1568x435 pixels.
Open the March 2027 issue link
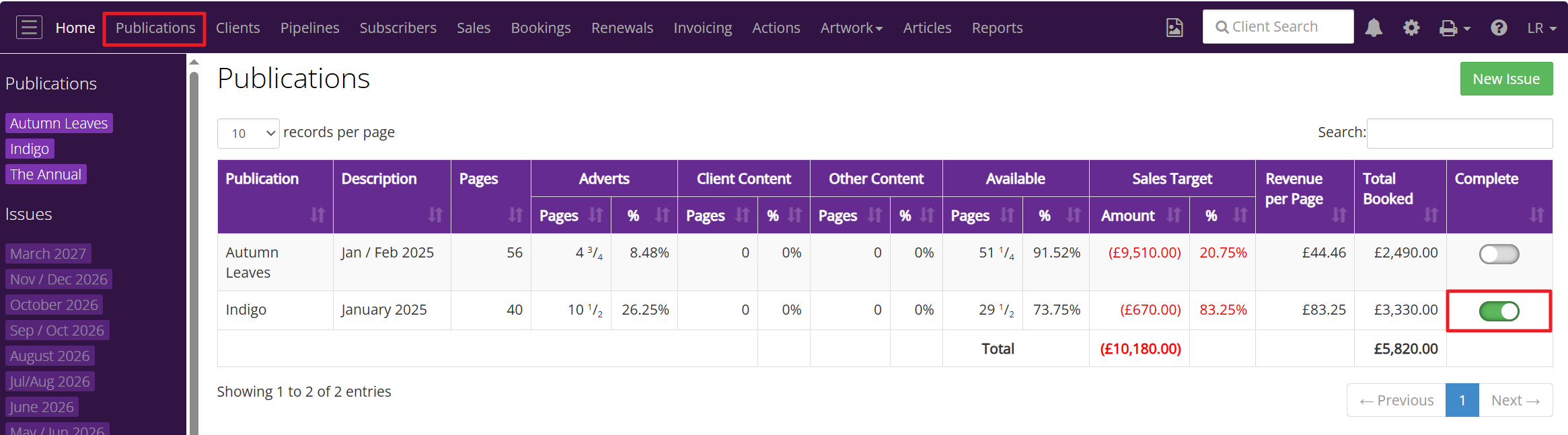point(48,253)
